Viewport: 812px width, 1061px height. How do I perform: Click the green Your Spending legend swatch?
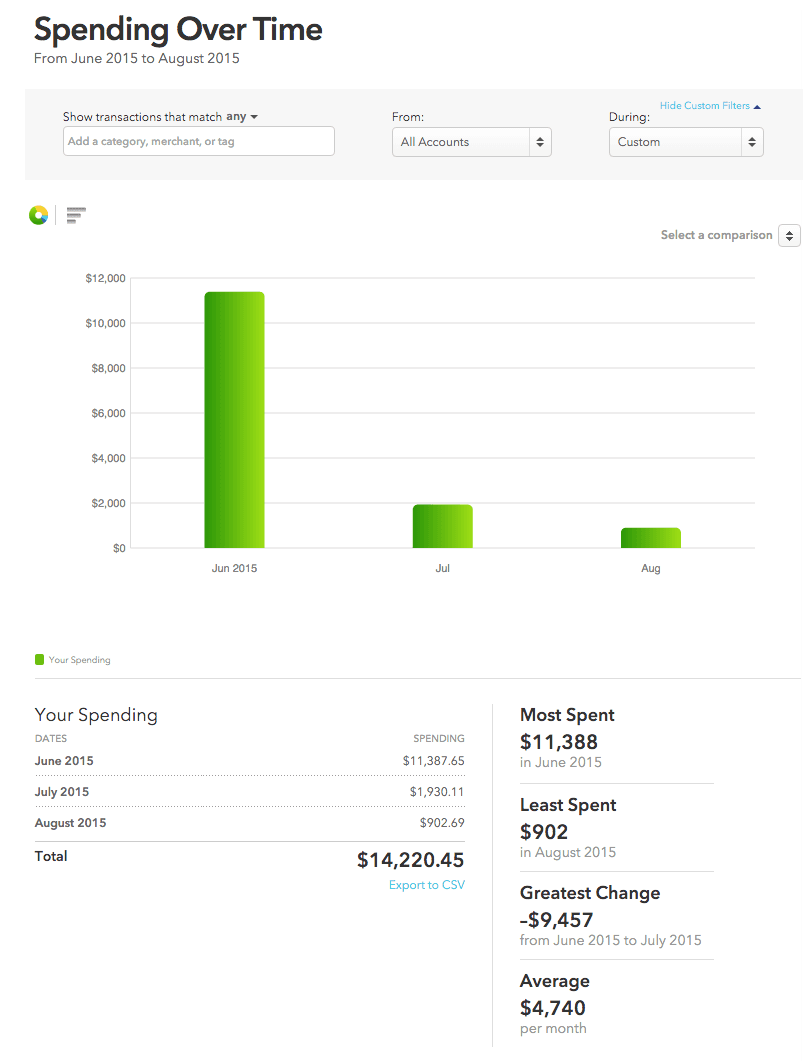pos(40,660)
